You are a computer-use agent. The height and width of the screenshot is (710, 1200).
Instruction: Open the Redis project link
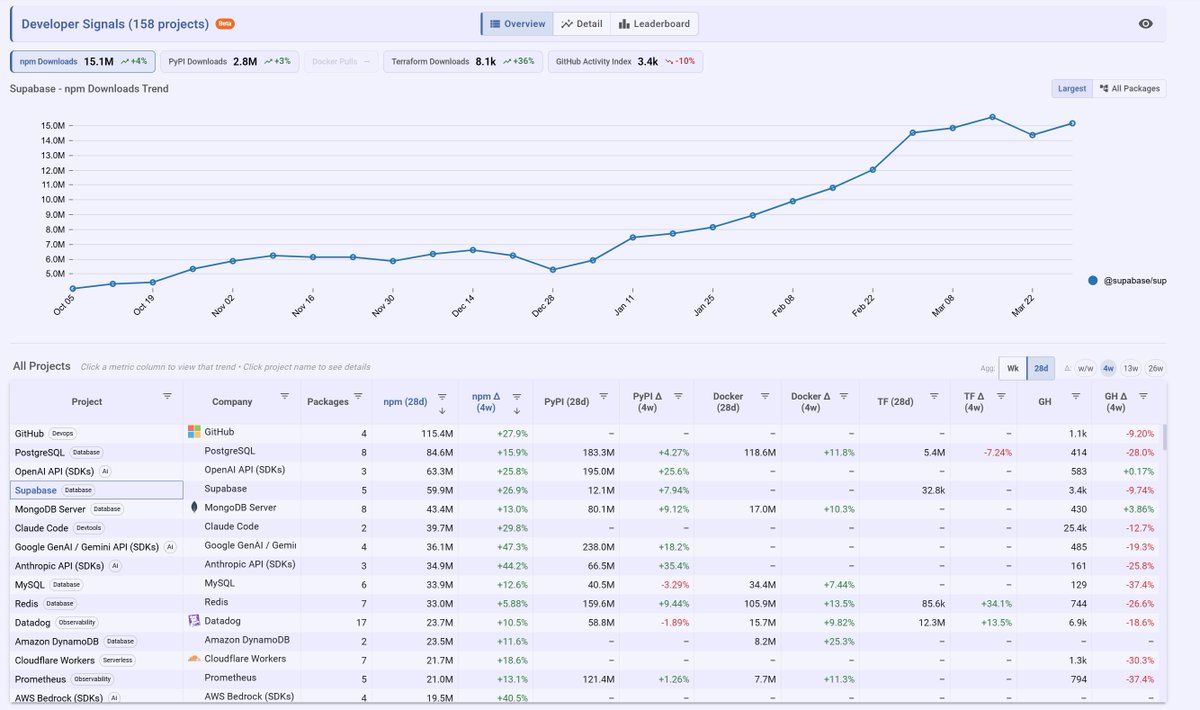pyautogui.click(x=27, y=603)
